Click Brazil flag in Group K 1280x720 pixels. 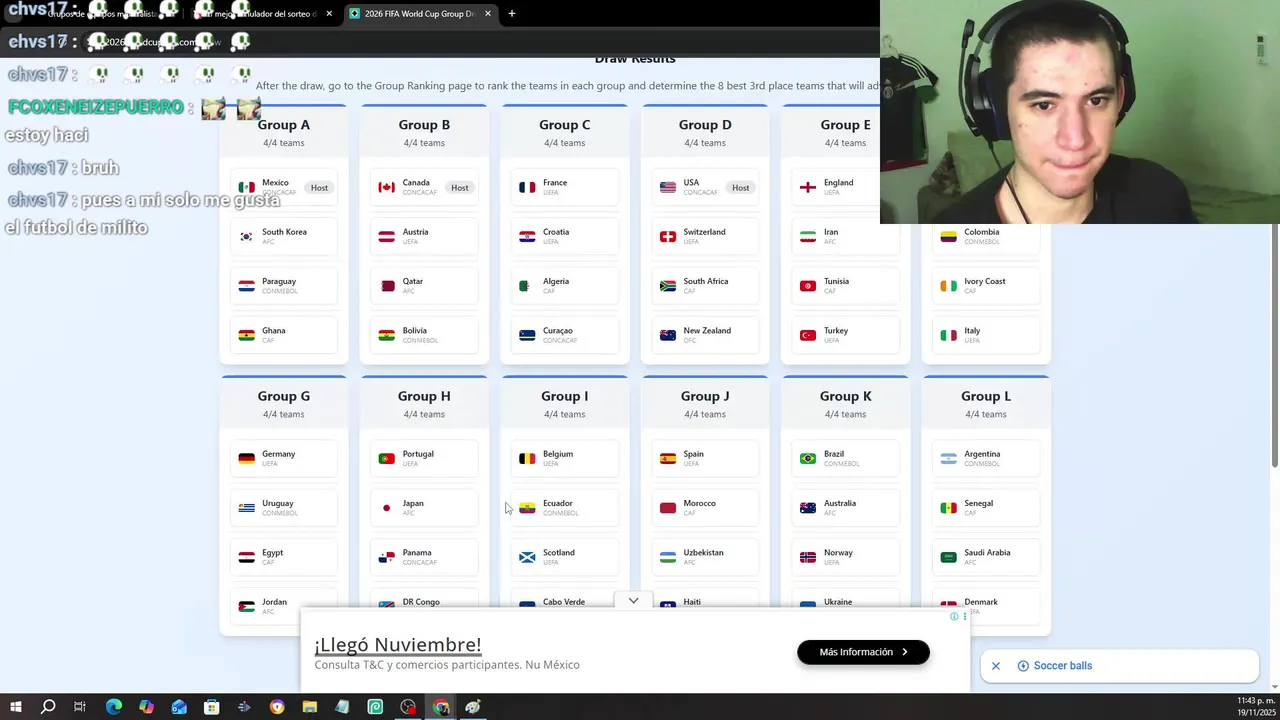click(808, 458)
